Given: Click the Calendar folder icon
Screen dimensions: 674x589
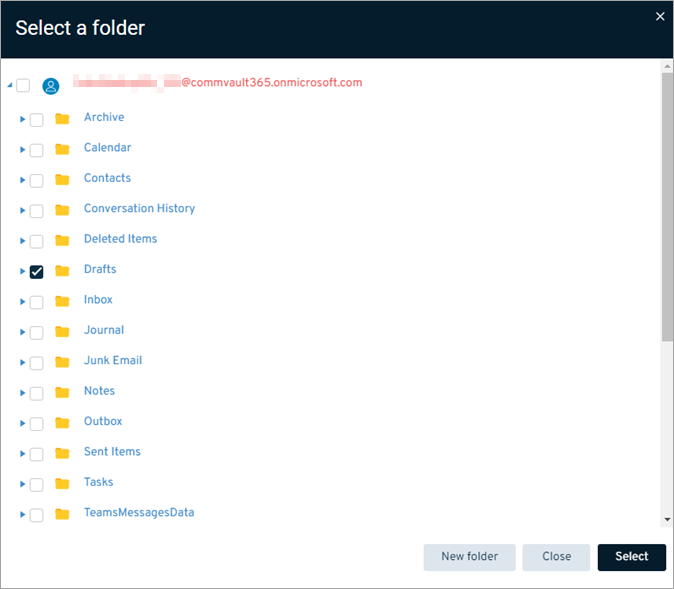Looking at the screenshot, I should pyautogui.click(x=62, y=150).
